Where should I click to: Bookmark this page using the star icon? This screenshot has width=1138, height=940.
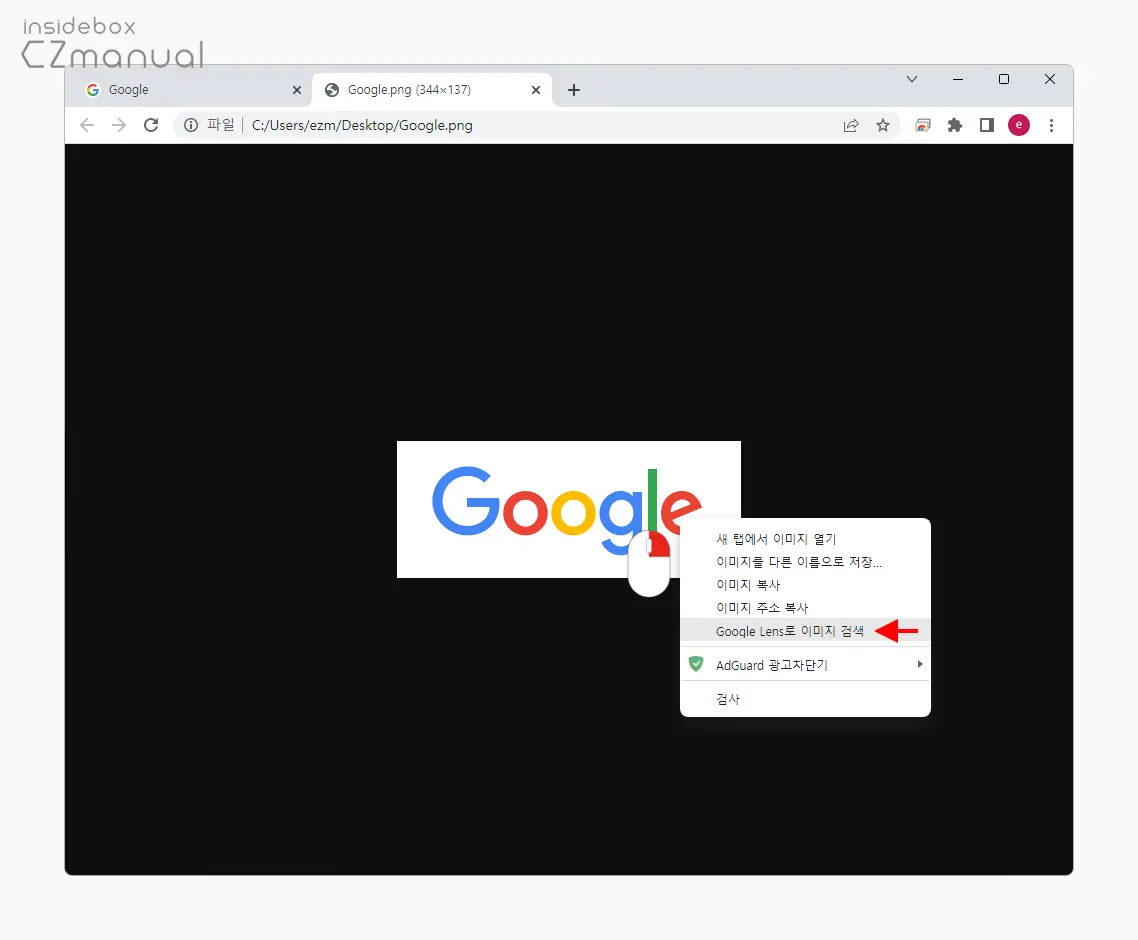883,125
